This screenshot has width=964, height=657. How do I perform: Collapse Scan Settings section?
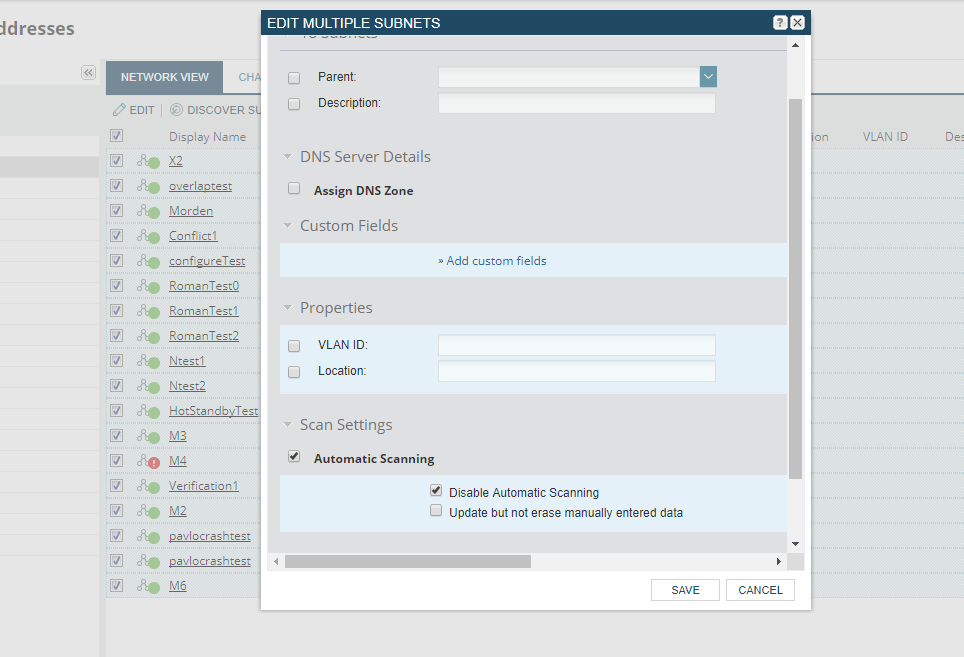pos(287,425)
